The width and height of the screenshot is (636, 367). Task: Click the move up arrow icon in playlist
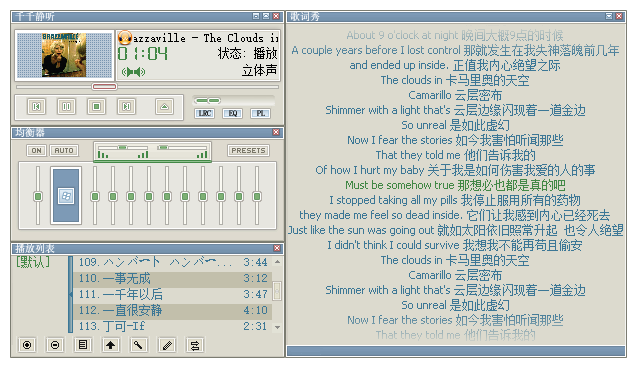click(x=111, y=345)
